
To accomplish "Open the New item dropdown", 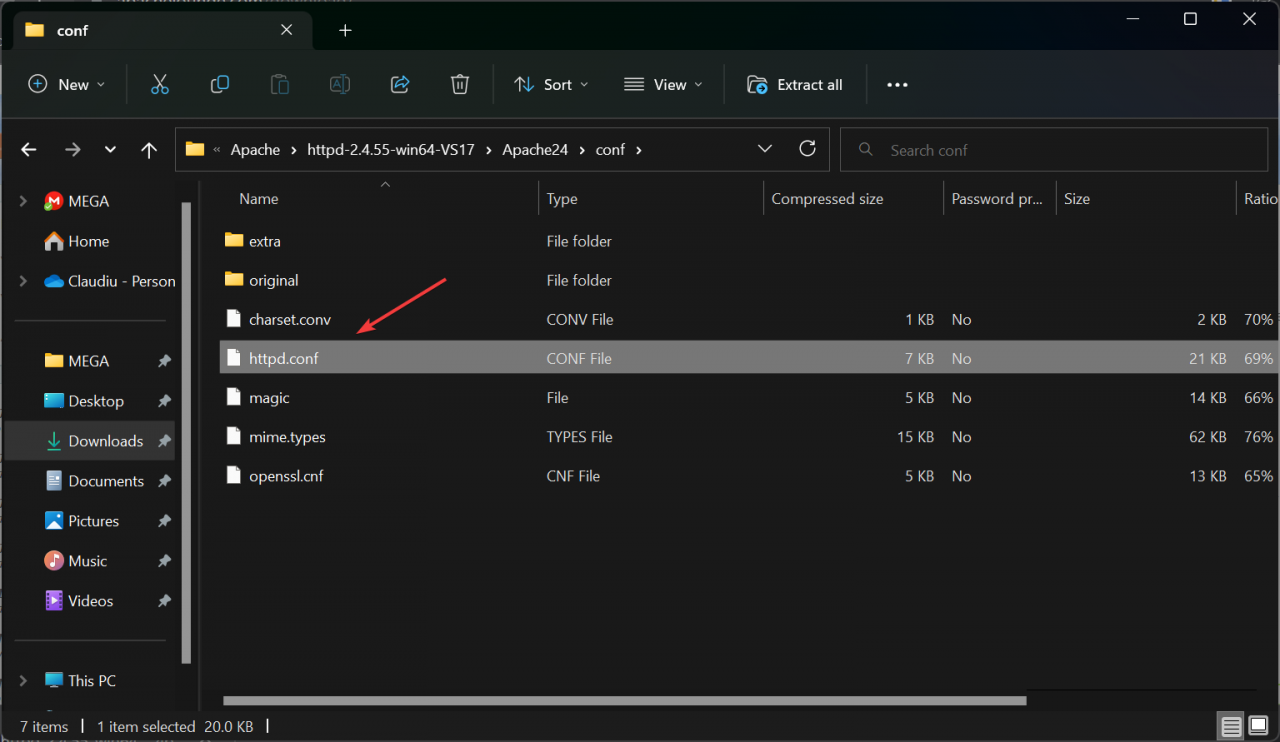I will click(67, 84).
